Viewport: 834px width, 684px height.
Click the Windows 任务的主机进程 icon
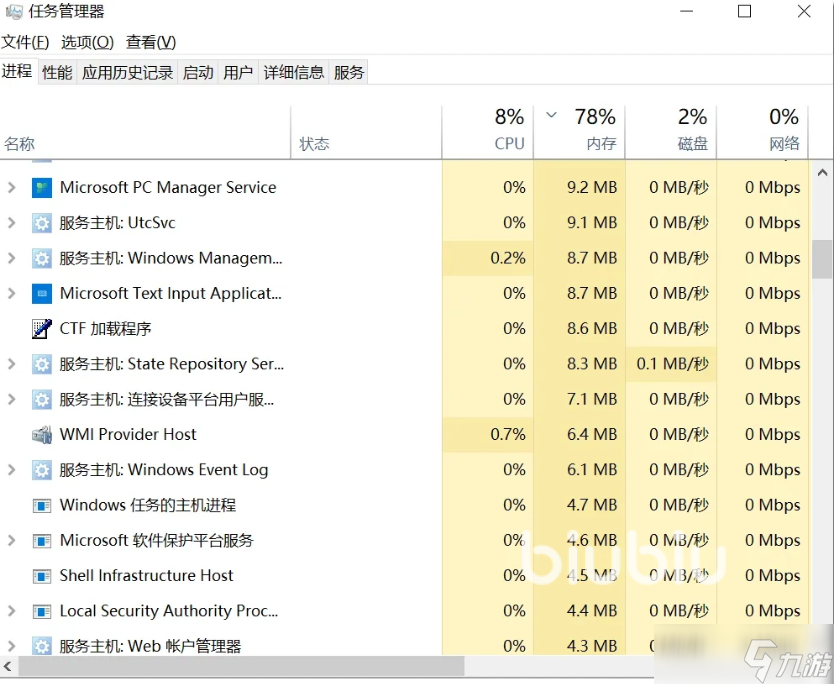41,505
